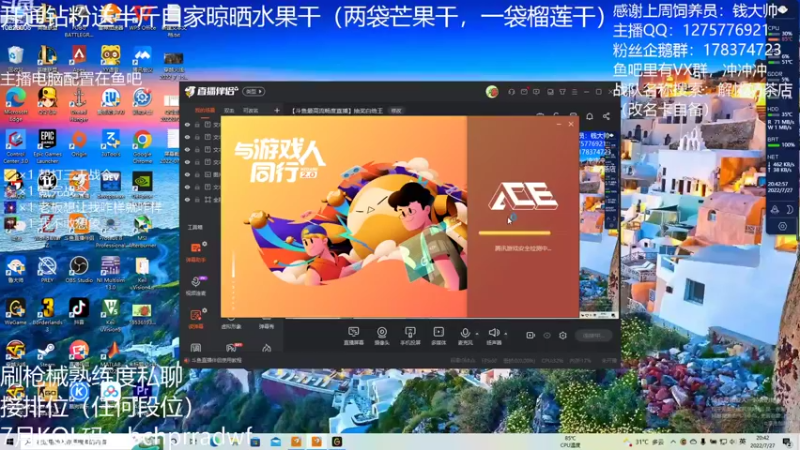Select the orange active scene tab
The image size is (800, 450).
(x=205, y=110)
